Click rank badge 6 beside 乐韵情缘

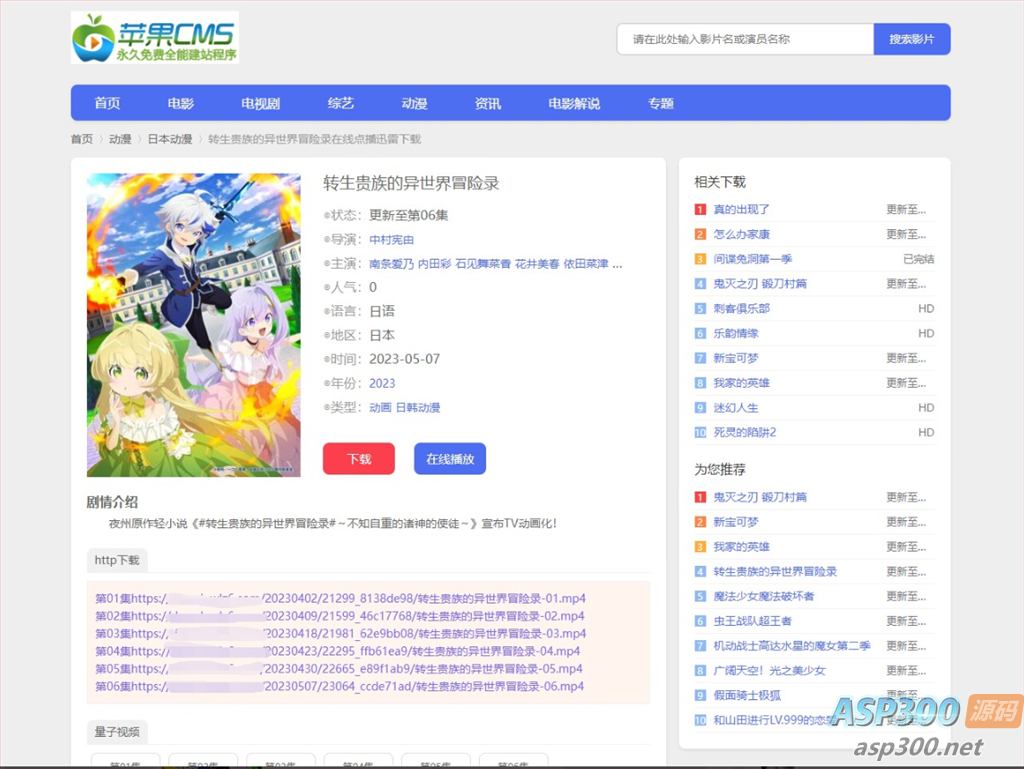click(x=700, y=334)
